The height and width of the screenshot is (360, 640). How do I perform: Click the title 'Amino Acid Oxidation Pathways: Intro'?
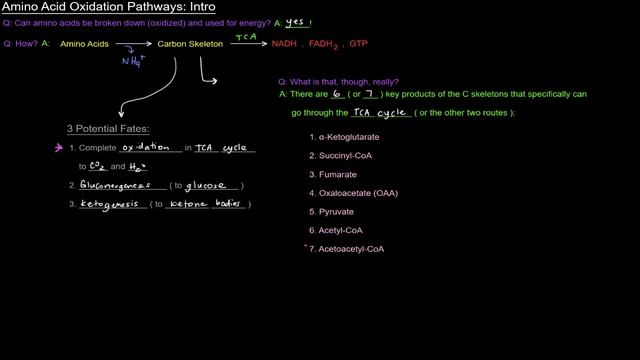tap(109, 7)
